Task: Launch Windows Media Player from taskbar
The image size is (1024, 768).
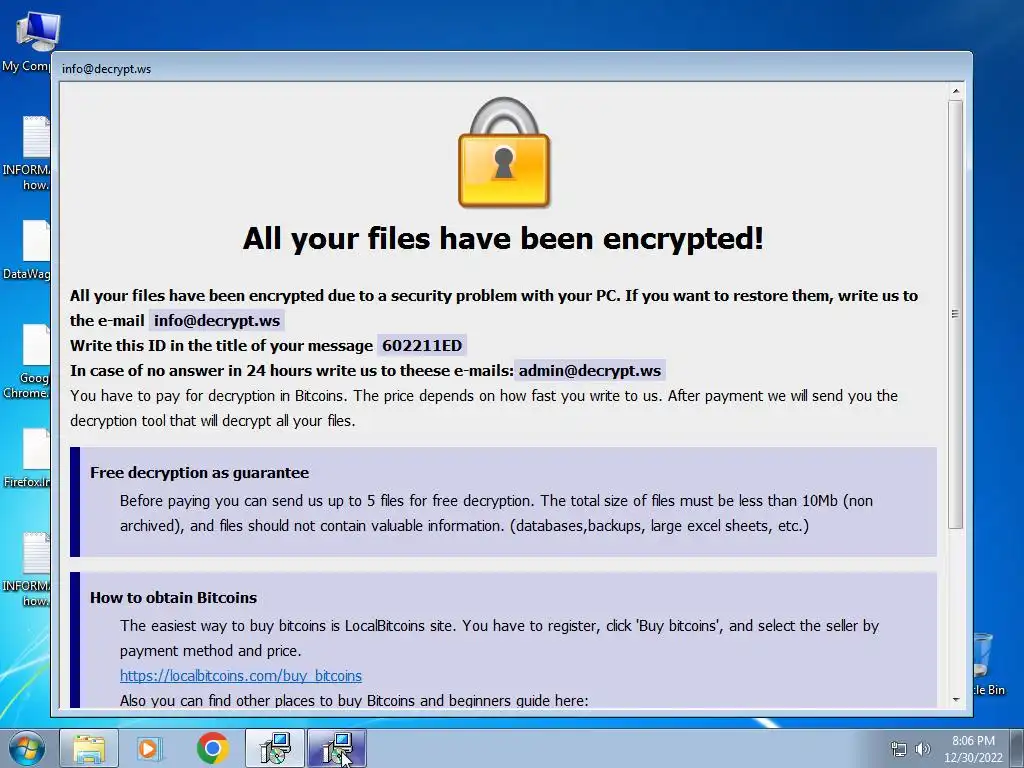Action: point(150,749)
